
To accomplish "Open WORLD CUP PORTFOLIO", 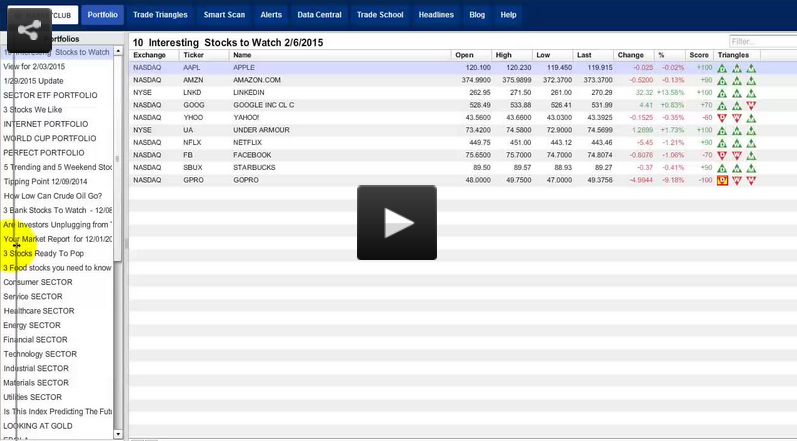I will [x=50, y=138].
